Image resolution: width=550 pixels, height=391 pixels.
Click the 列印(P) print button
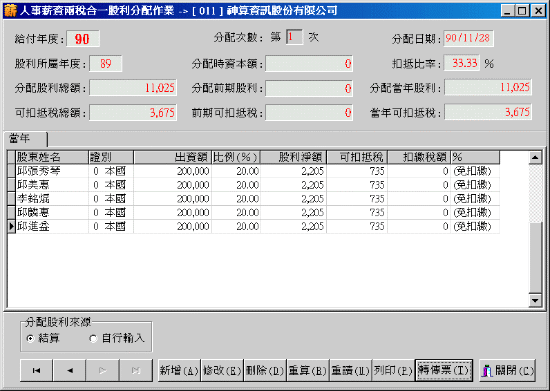(x=393, y=370)
